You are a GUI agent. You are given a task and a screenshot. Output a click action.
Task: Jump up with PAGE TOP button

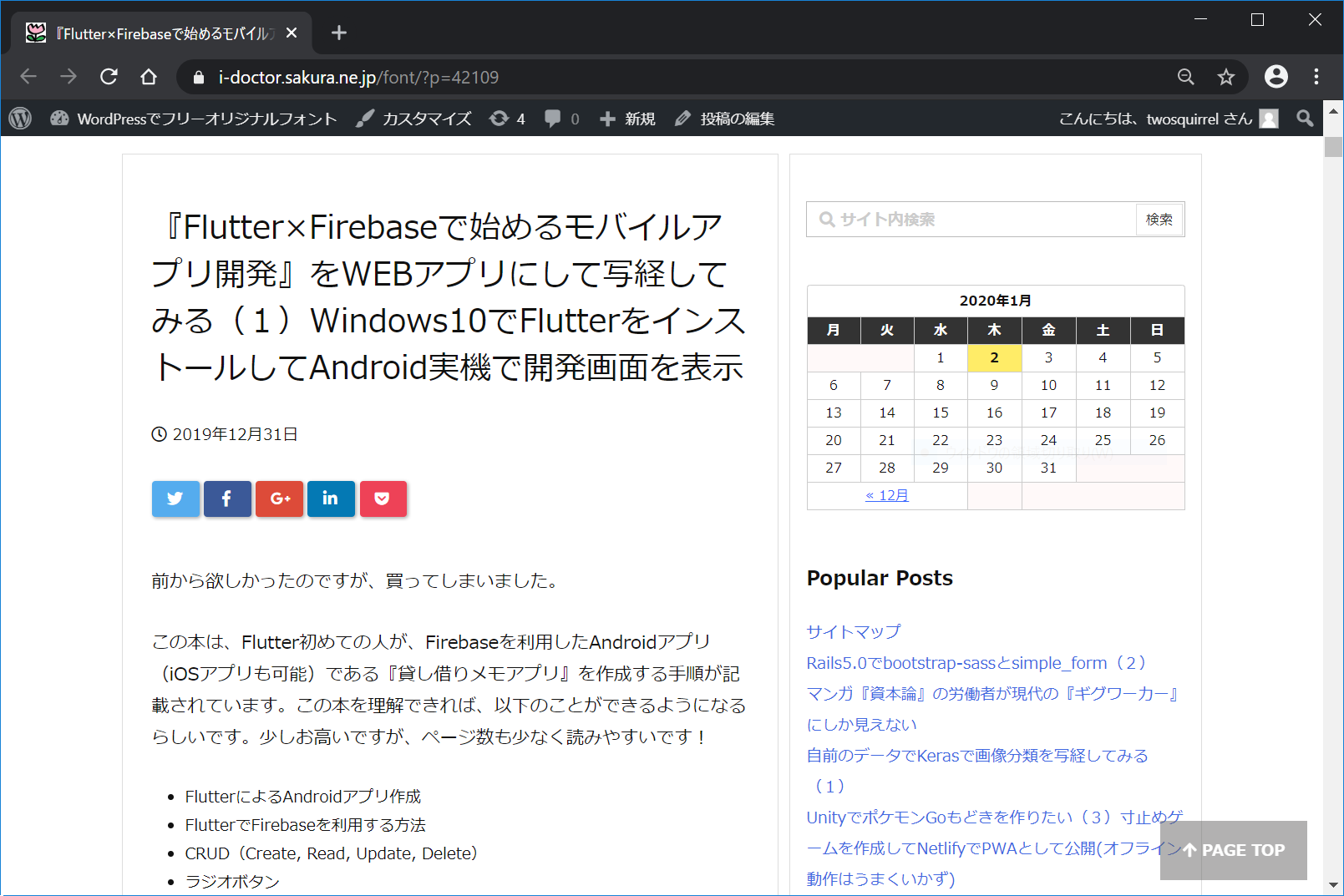(1233, 850)
